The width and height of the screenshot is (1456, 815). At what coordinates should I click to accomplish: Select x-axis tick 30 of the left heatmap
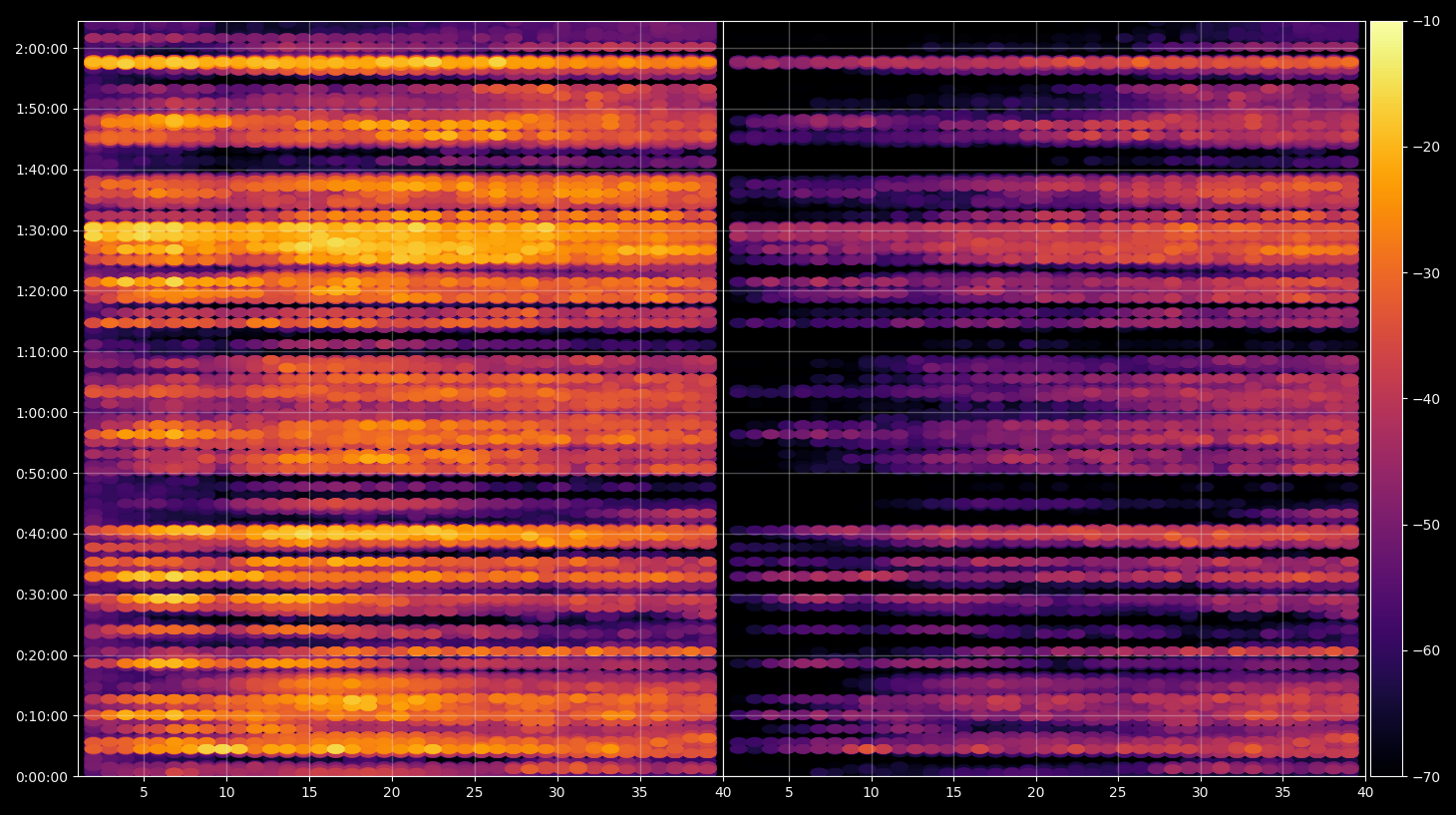click(x=557, y=793)
